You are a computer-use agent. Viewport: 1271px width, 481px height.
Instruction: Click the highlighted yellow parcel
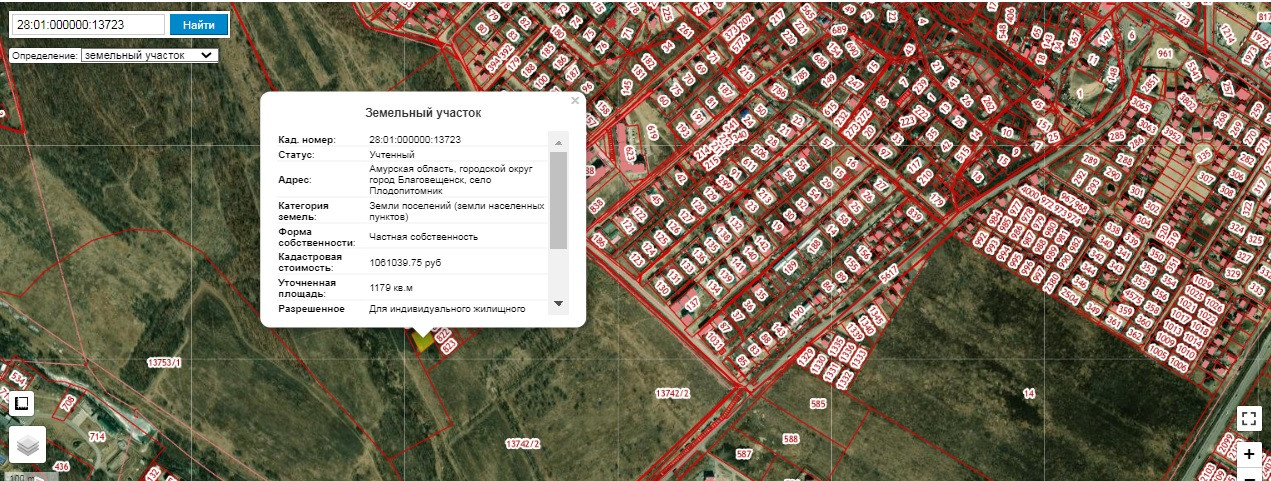click(423, 341)
